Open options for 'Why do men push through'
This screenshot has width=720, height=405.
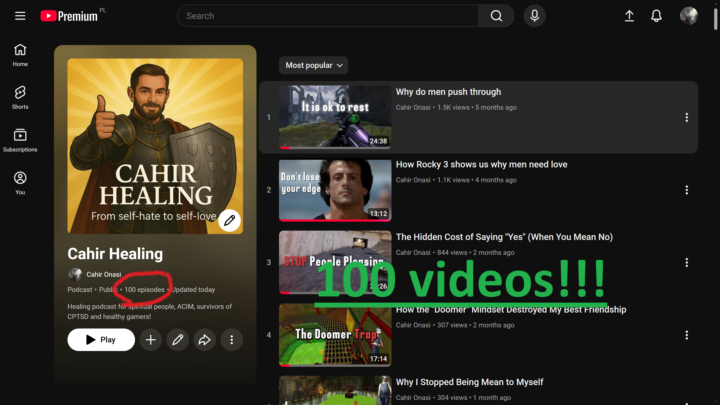(686, 118)
